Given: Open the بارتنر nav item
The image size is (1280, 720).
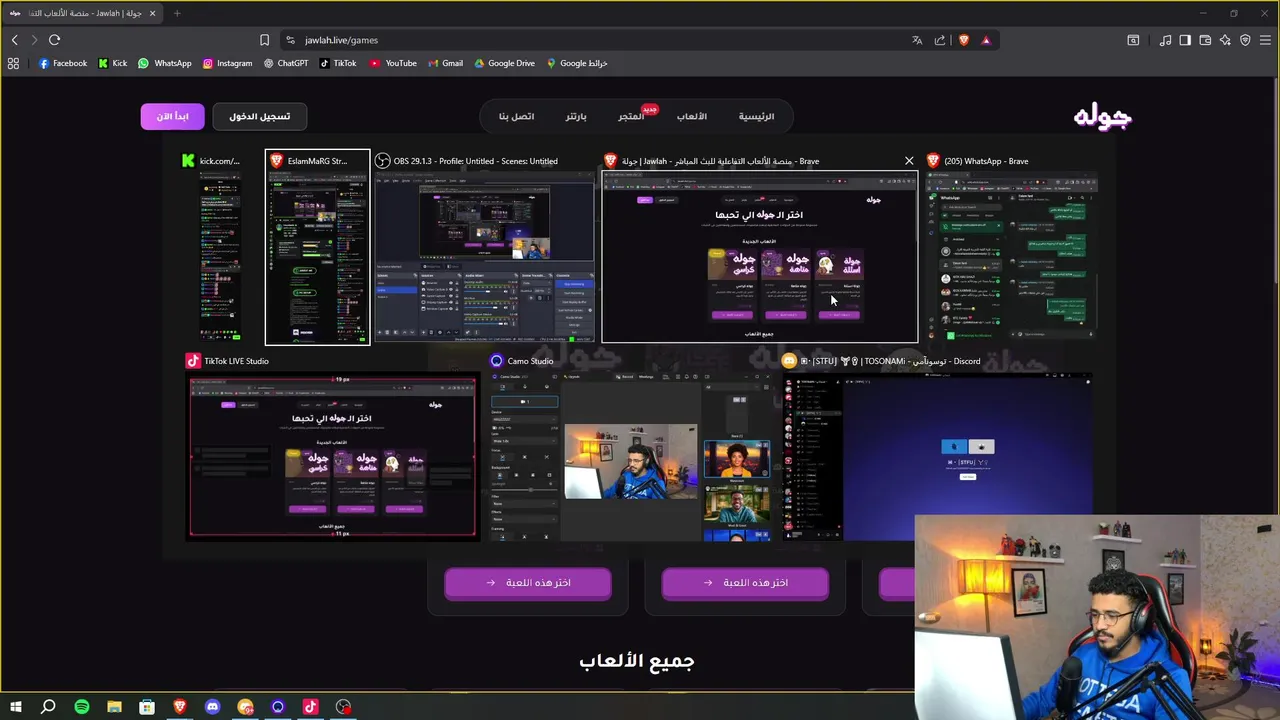Looking at the screenshot, I should (576, 116).
